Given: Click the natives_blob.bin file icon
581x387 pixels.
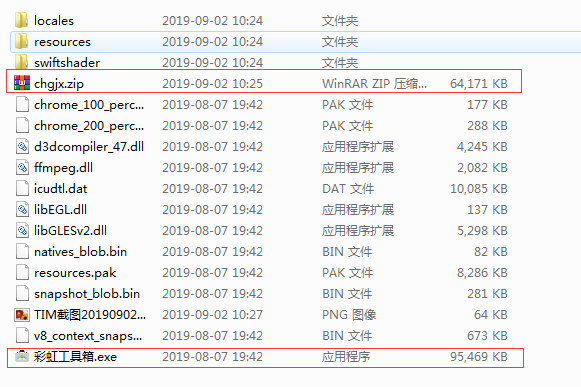Looking at the screenshot, I should pos(22,251).
